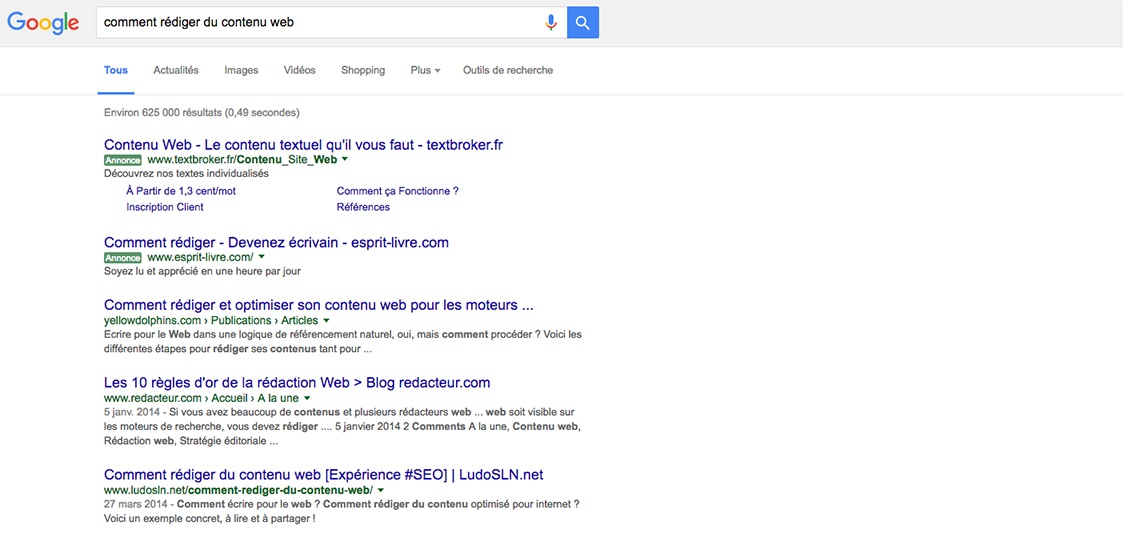Click snippet 'Ecrire pour le Web dans une logique'
Image resolution: width=1123 pixels, height=534 pixels.
click(x=344, y=342)
